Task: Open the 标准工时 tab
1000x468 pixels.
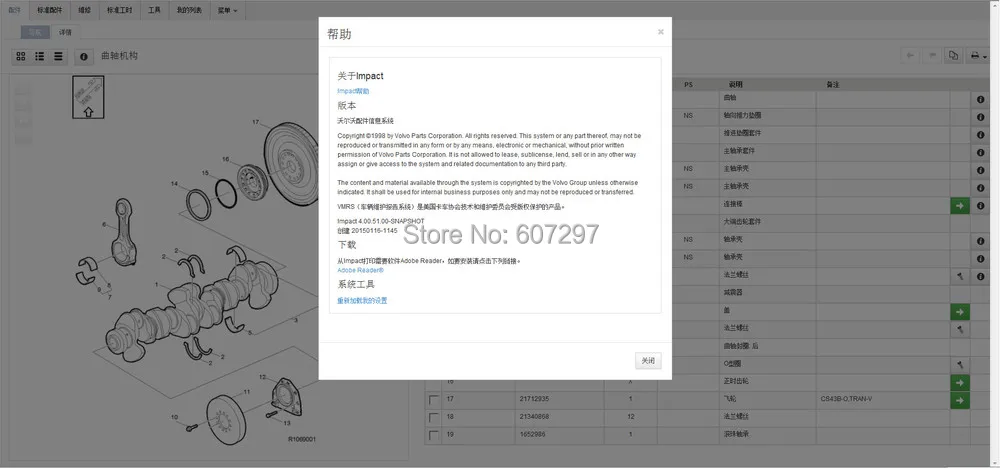Action: click(120, 10)
